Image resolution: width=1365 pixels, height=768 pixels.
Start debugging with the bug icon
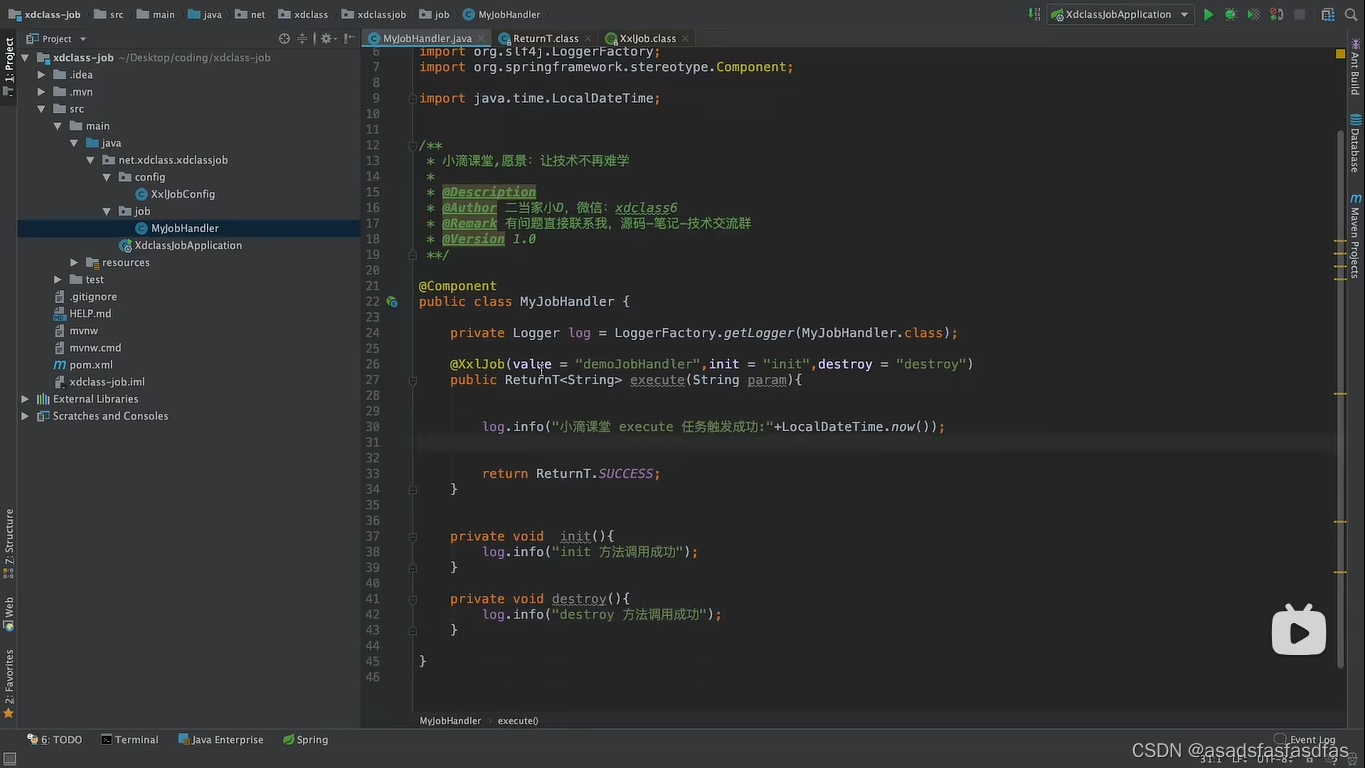(1231, 15)
